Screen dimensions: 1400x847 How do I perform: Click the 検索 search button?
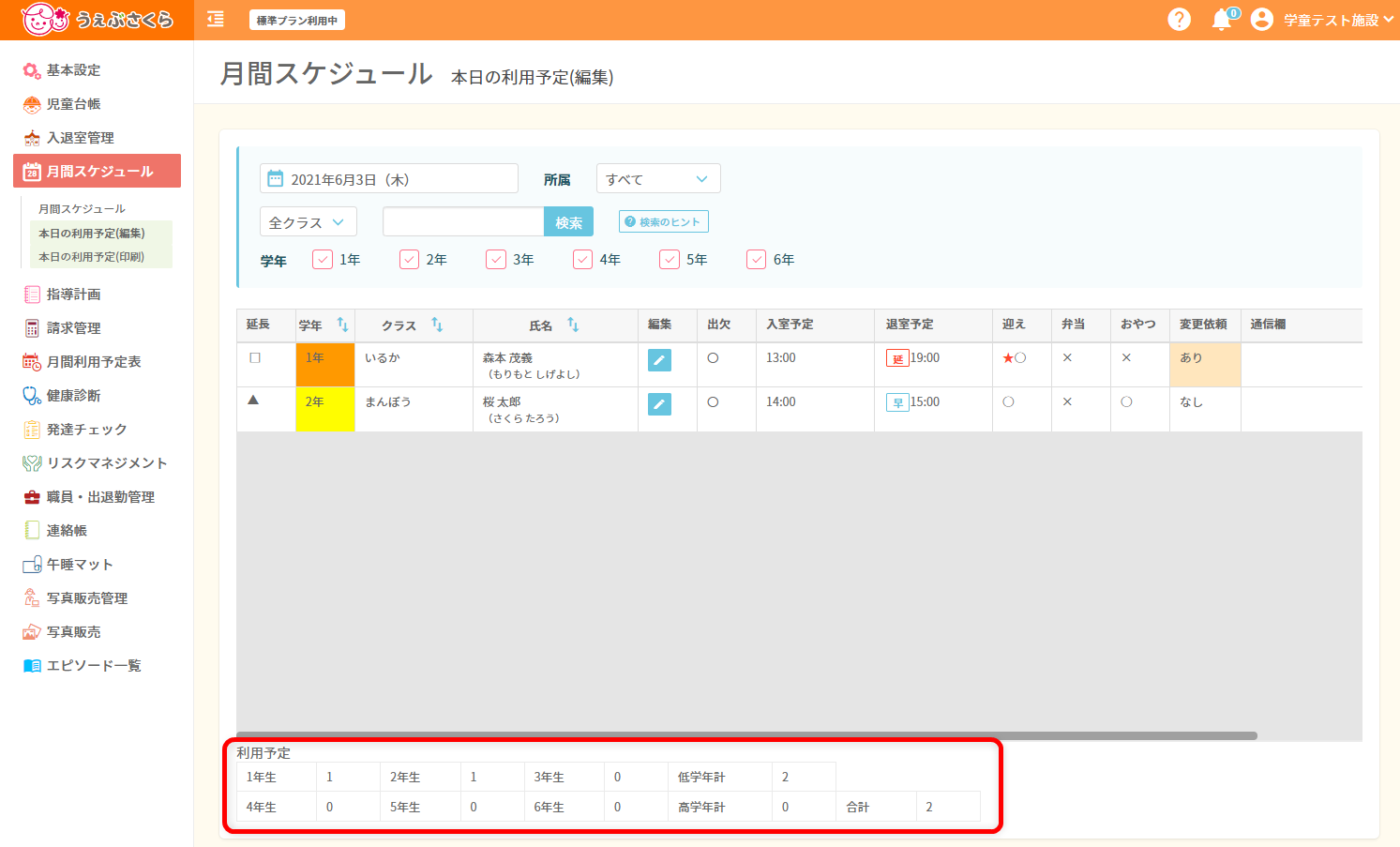568,222
